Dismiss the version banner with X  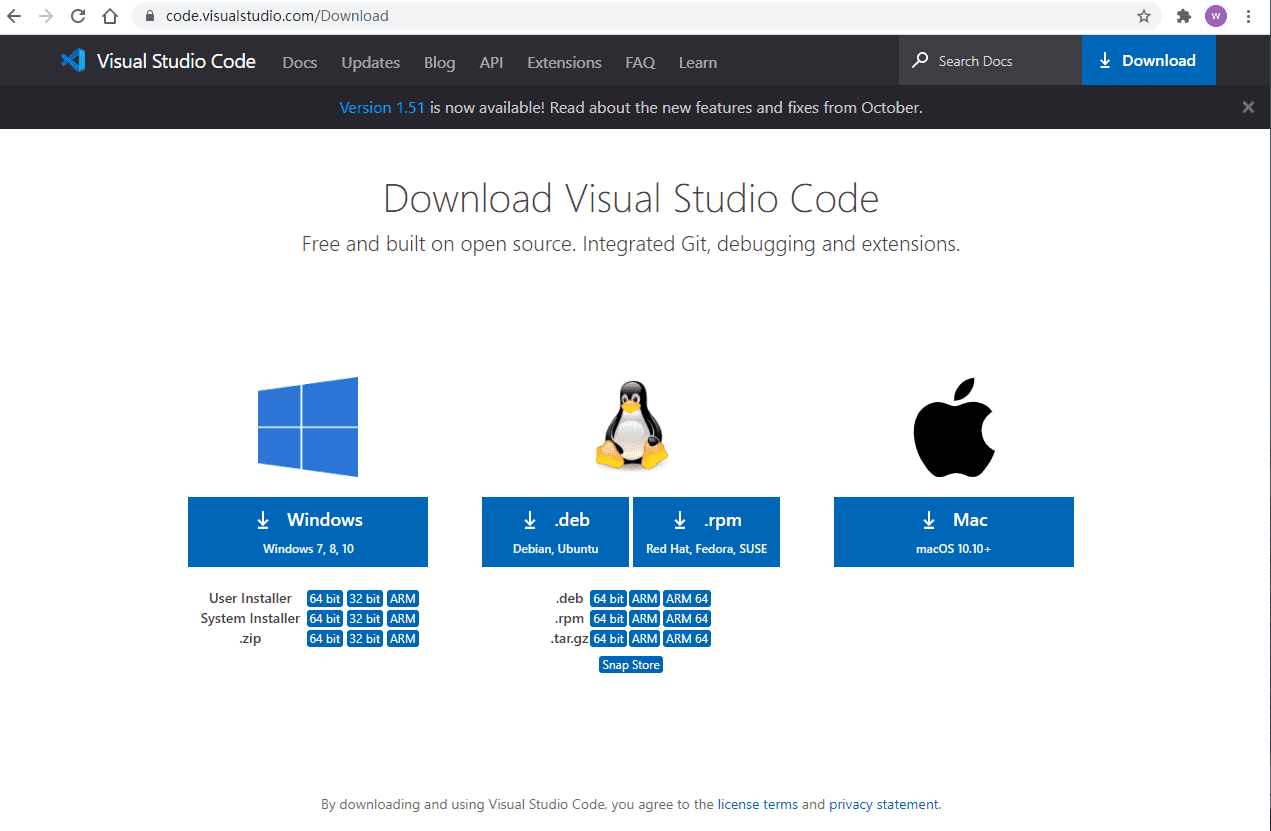coord(1248,107)
